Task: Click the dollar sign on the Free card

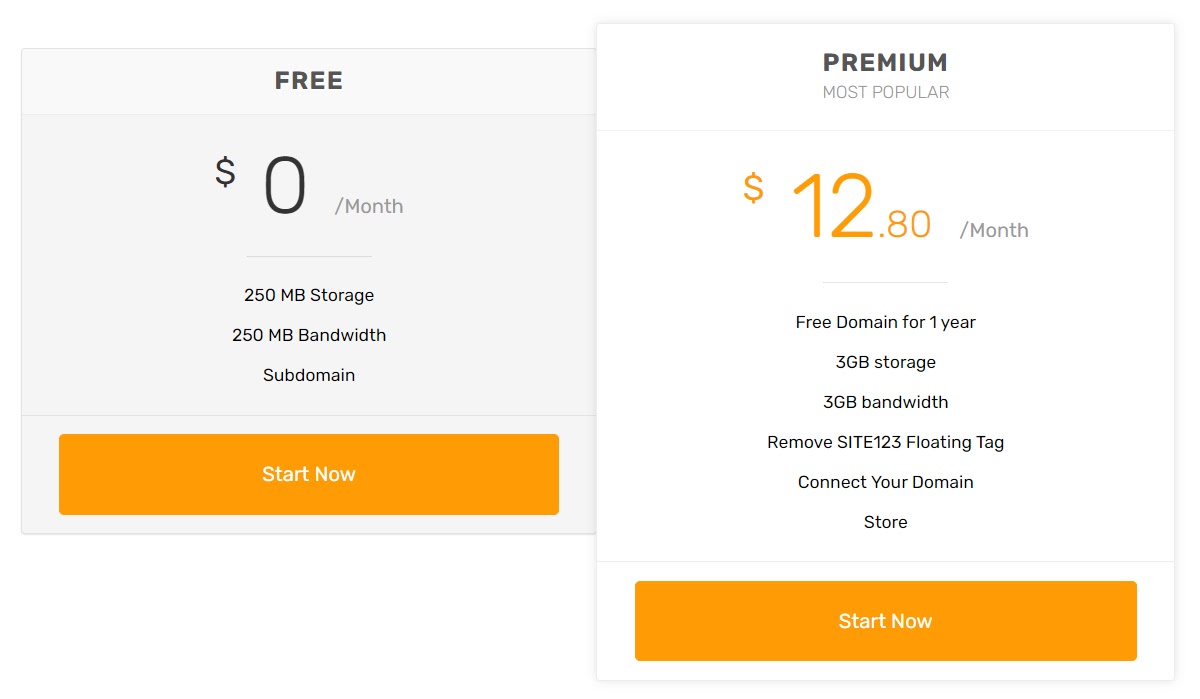Action: [x=224, y=170]
